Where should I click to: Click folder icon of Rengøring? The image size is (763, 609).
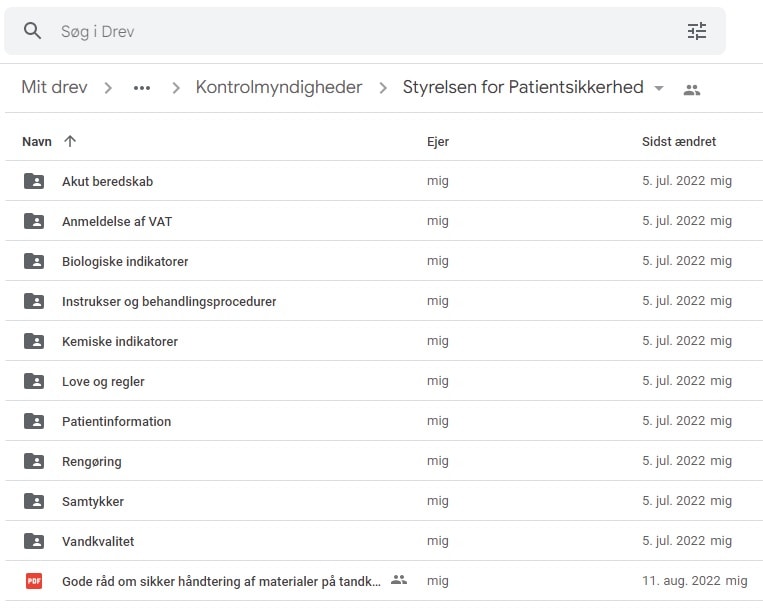[34, 461]
